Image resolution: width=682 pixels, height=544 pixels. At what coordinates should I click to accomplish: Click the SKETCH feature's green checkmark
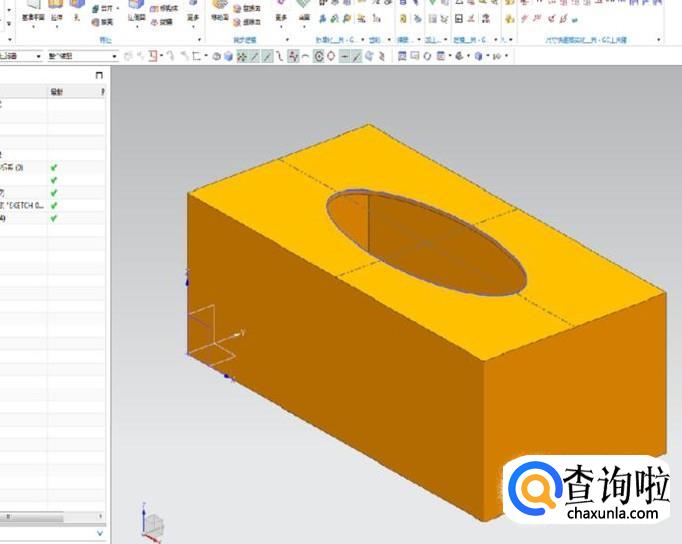click(x=54, y=205)
